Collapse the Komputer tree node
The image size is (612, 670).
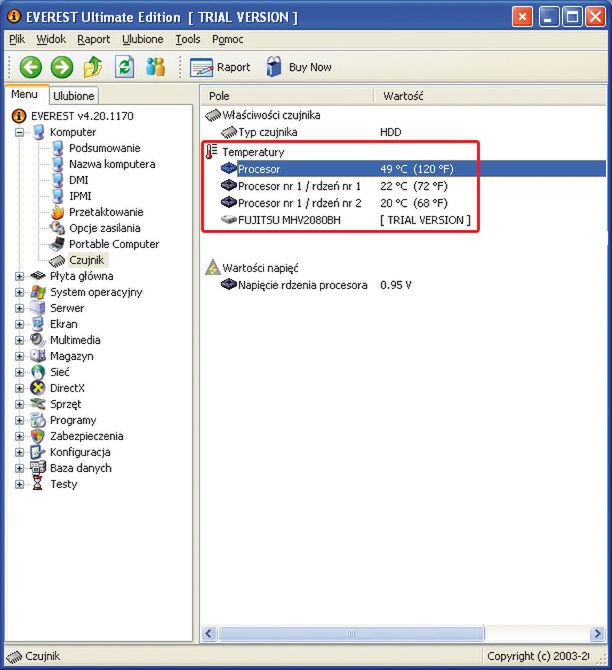(x=19, y=132)
